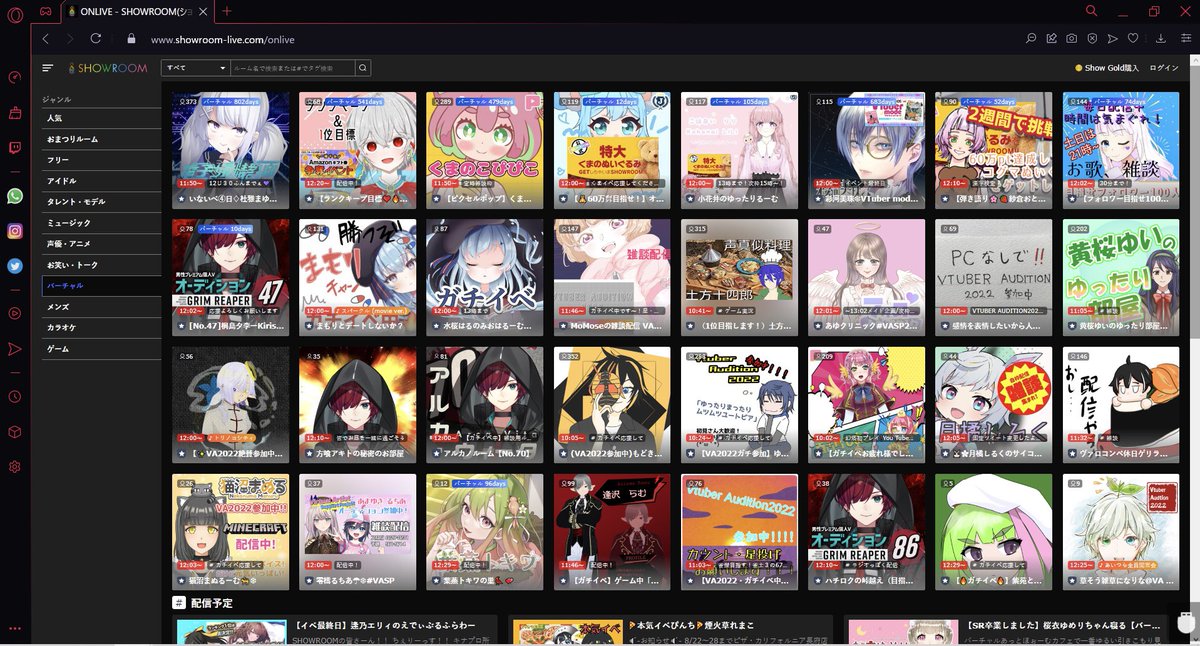Open the Player icon in sidebar
The height and width of the screenshot is (646, 1200).
(15, 313)
